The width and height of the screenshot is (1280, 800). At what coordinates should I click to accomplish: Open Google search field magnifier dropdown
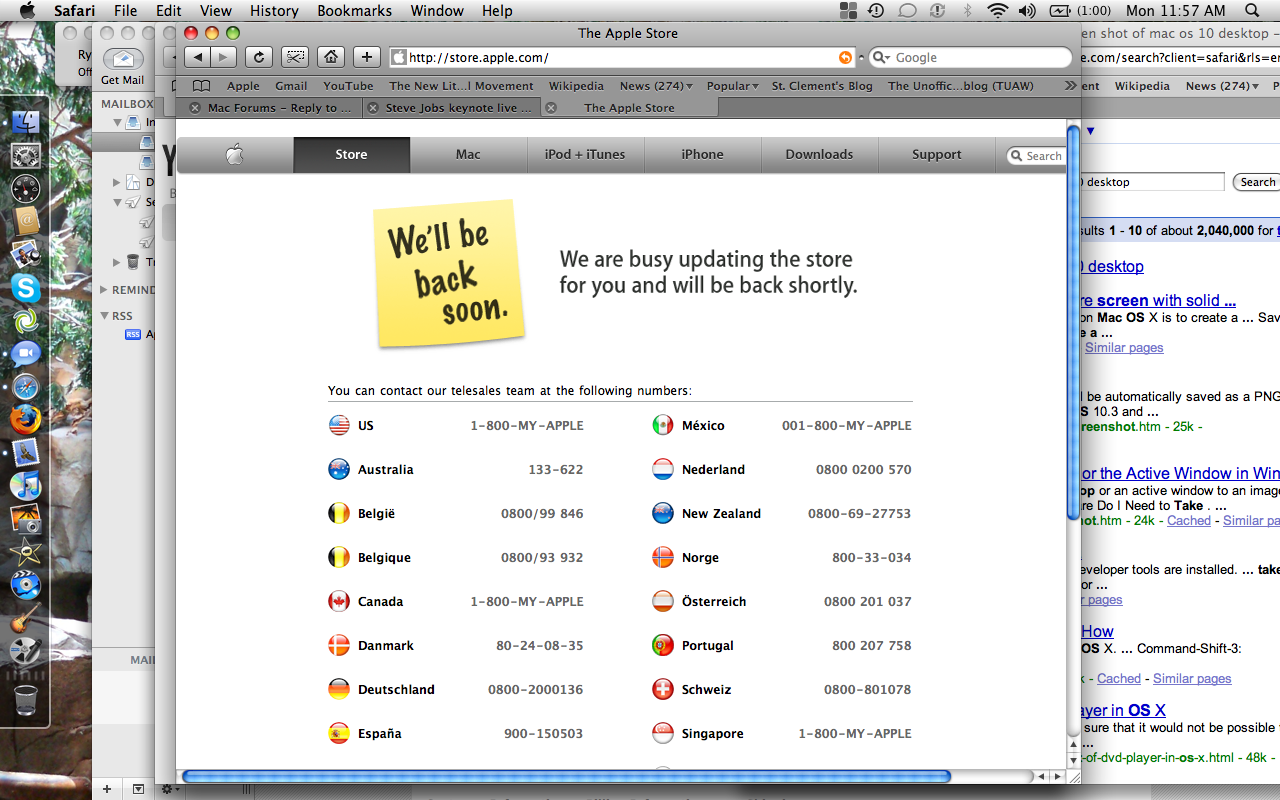coord(882,58)
